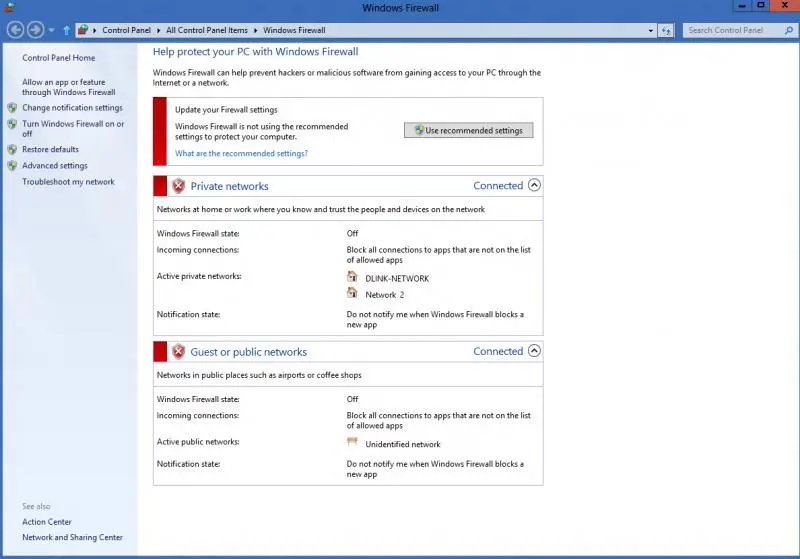This screenshot has height=559, width=800.
Task: Open Turn Windows Firewall on or off
Action: coord(73,129)
